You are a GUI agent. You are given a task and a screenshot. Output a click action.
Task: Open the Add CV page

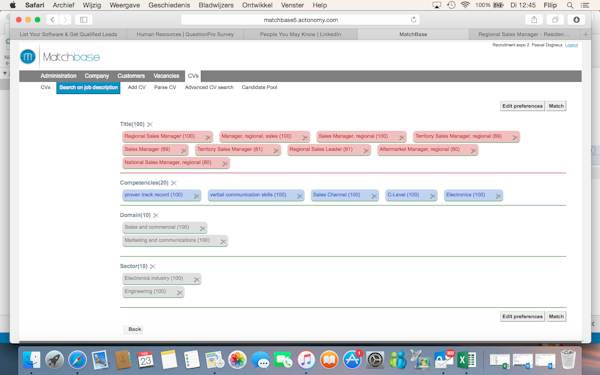(137, 87)
